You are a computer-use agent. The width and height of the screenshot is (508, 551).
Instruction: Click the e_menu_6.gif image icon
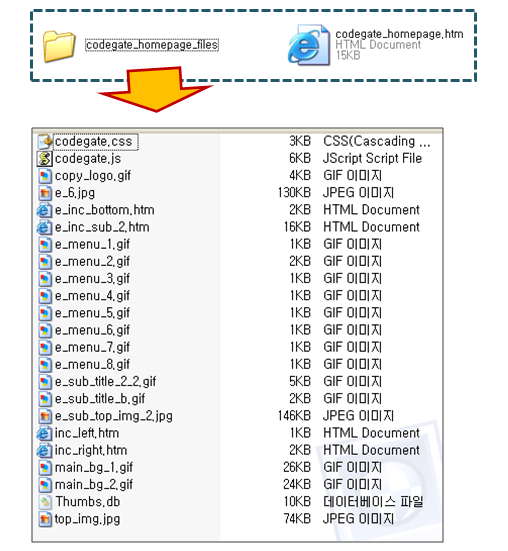pos(45,330)
